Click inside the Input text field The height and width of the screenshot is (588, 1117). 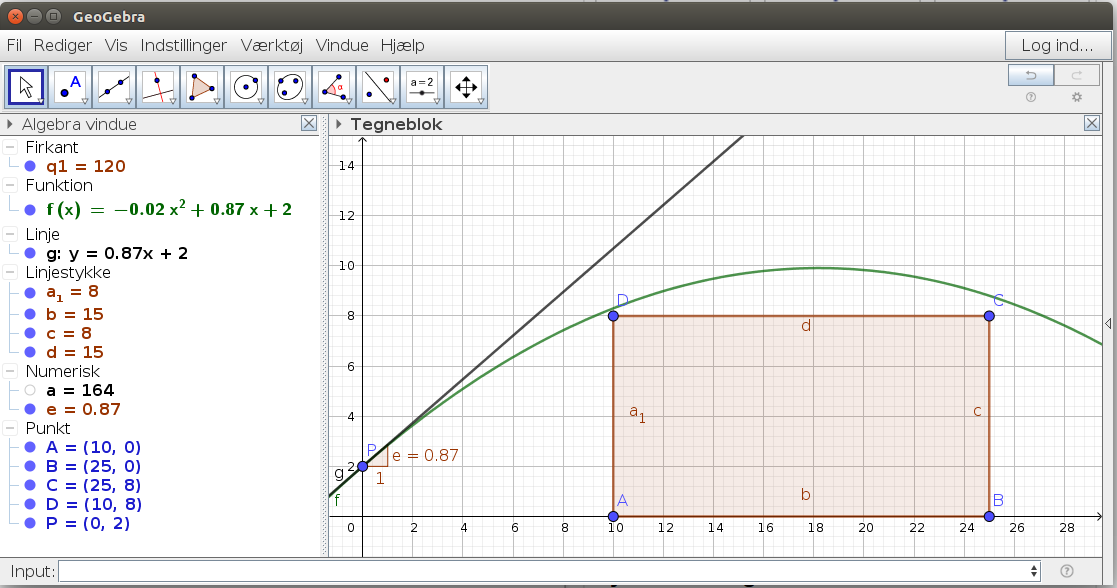(x=545, y=571)
